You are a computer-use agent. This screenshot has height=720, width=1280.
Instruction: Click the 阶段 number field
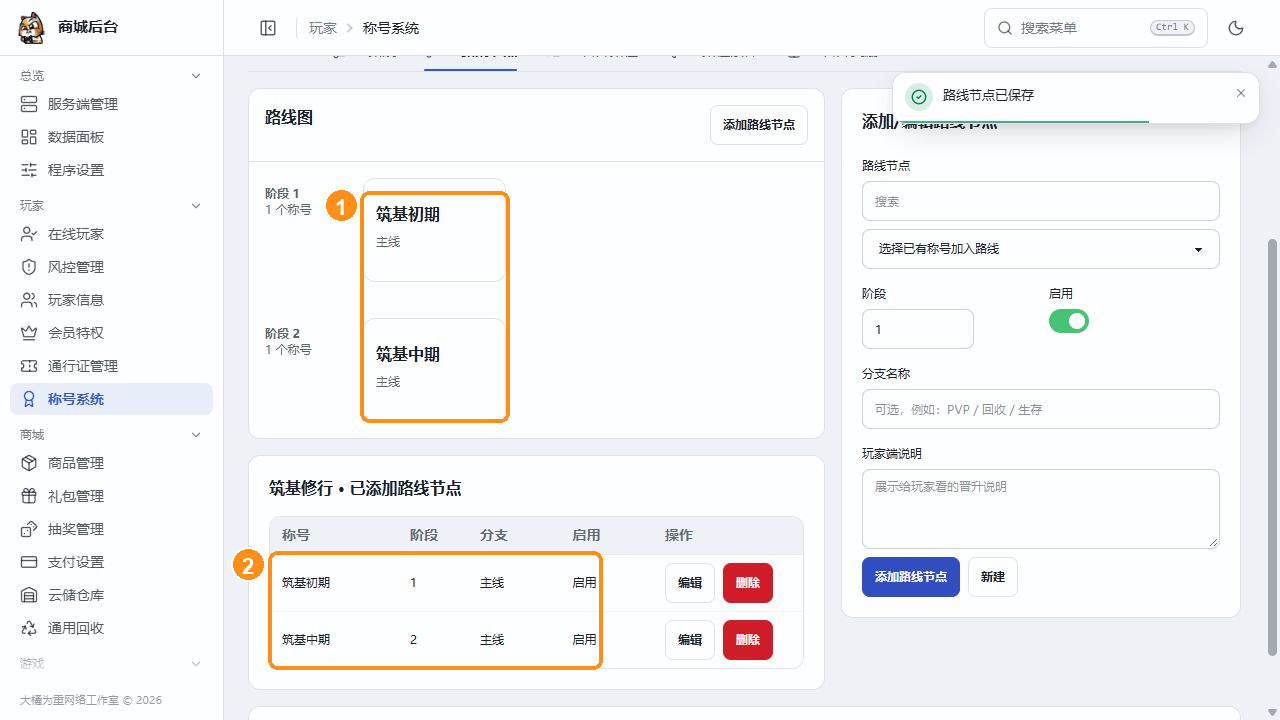pos(918,329)
